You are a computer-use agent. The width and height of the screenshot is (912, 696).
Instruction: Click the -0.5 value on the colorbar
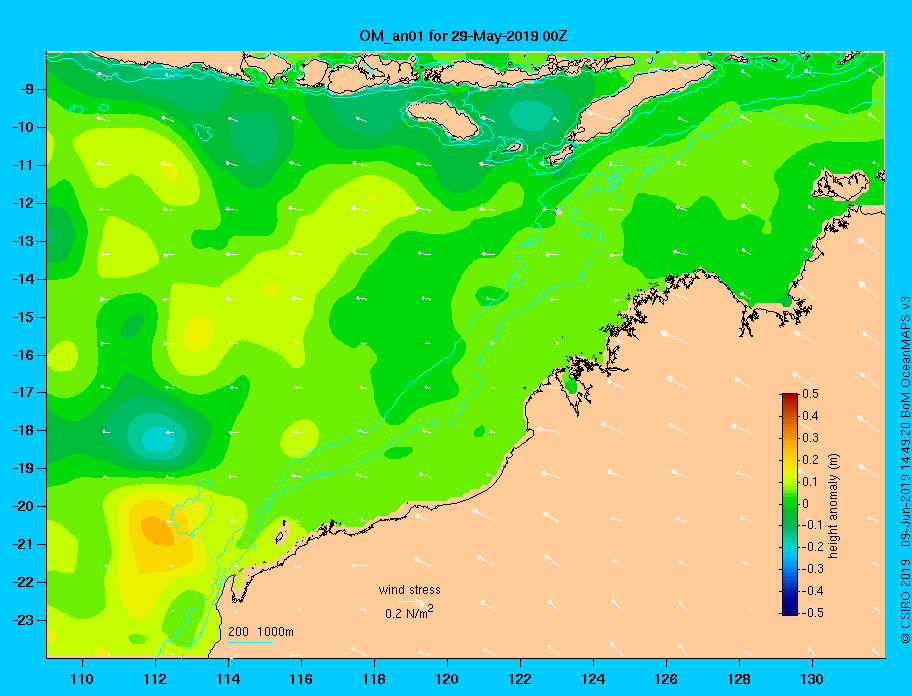tap(812, 613)
